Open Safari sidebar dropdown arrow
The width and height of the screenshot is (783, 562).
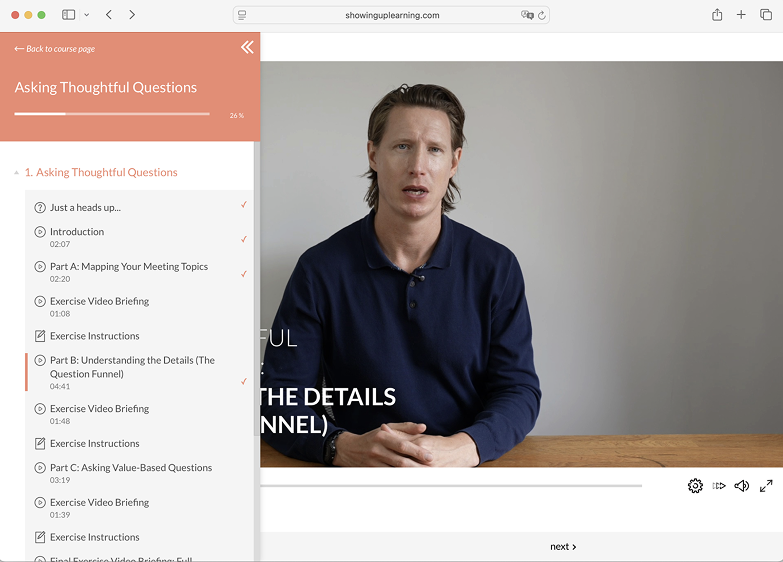86,15
